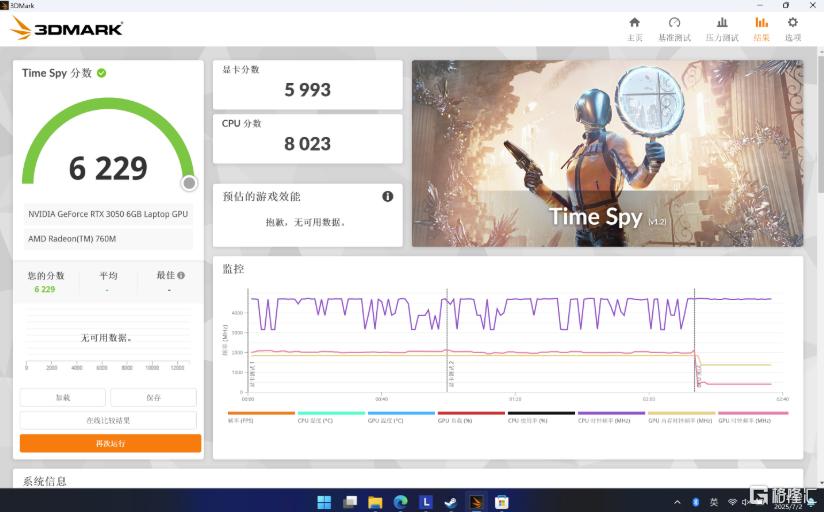Click the dashed marker just before 01:20
Viewport: 824px width, 512px height.
click(x=447, y=340)
